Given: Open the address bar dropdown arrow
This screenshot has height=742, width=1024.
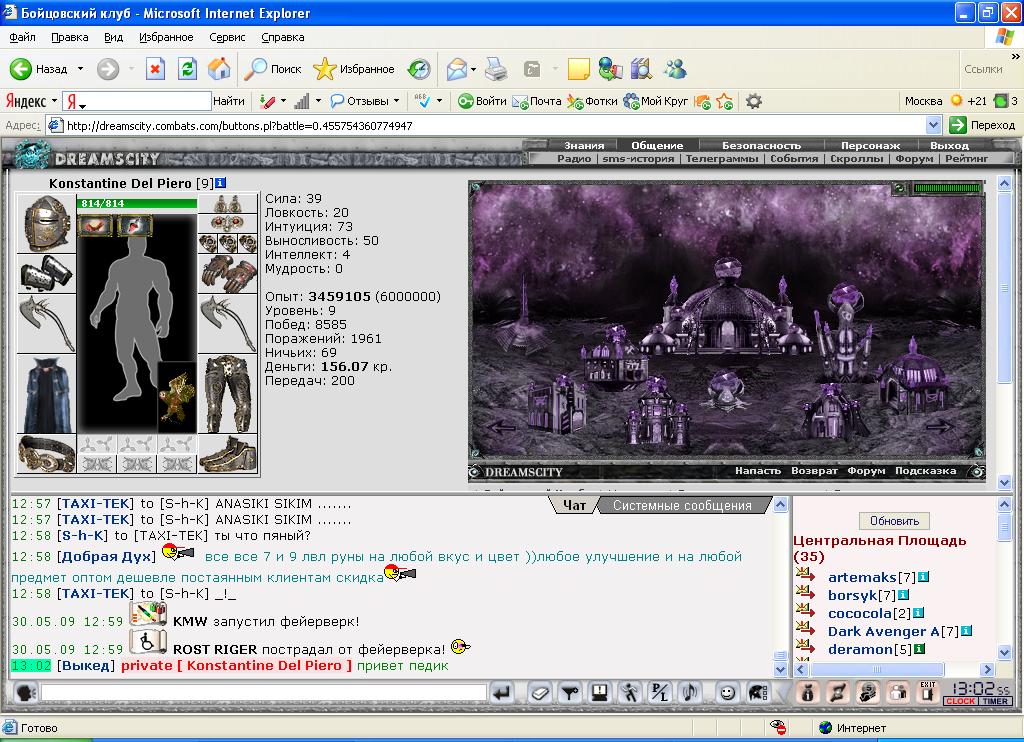Looking at the screenshot, I should coord(933,125).
